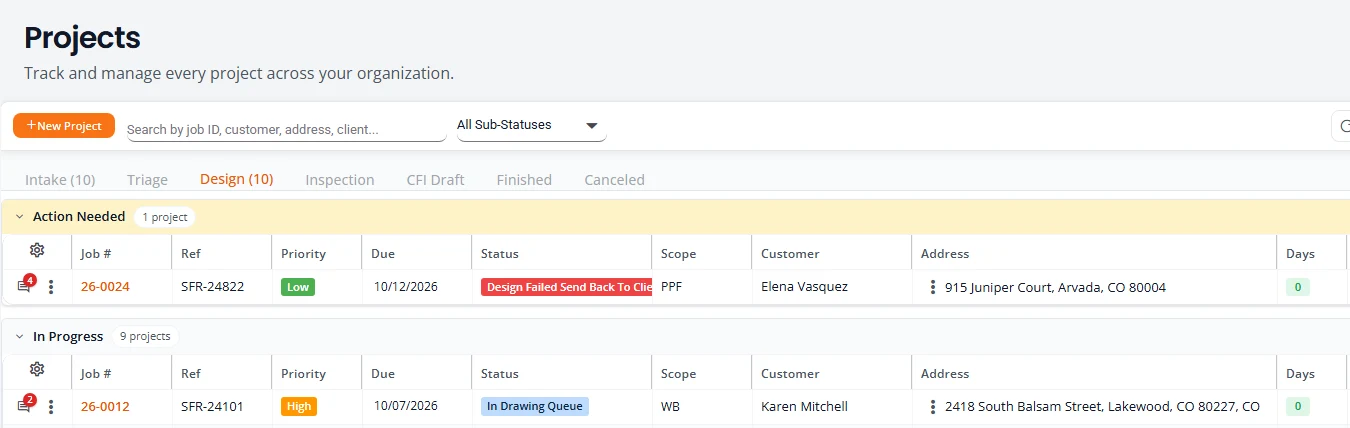The width and height of the screenshot is (1350, 428).
Task: Click customer "Karen Mitchell"
Action: click(804, 407)
